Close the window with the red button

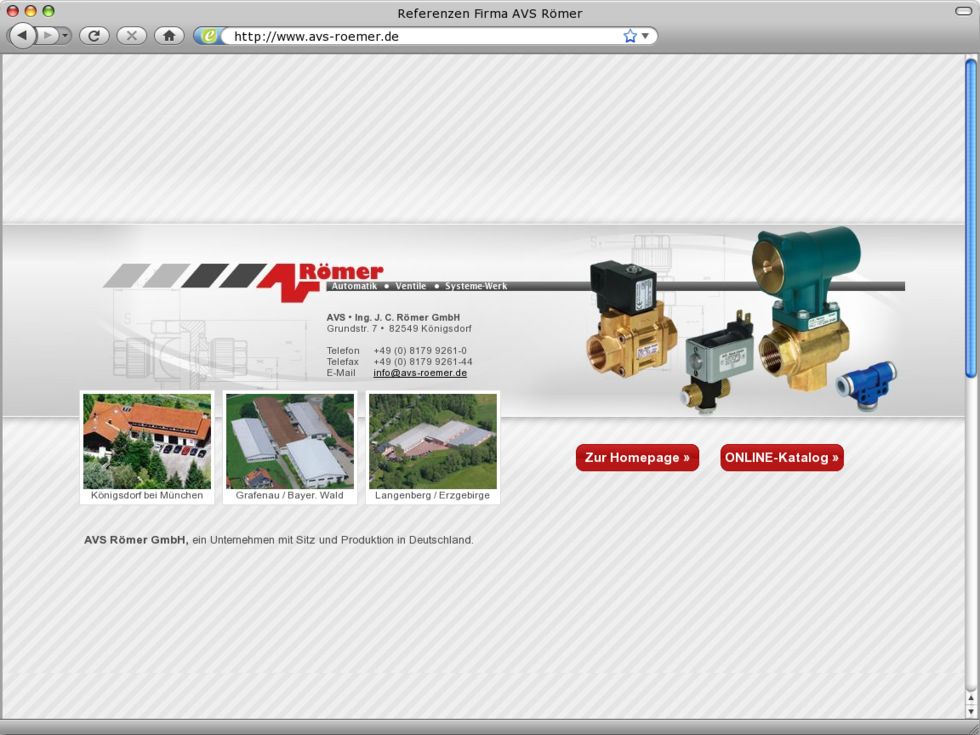pos(12,11)
